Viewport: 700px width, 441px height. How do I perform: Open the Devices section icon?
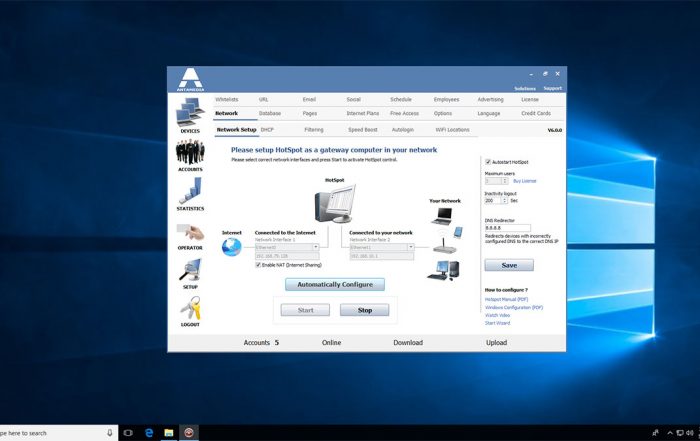click(x=190, y=112)
